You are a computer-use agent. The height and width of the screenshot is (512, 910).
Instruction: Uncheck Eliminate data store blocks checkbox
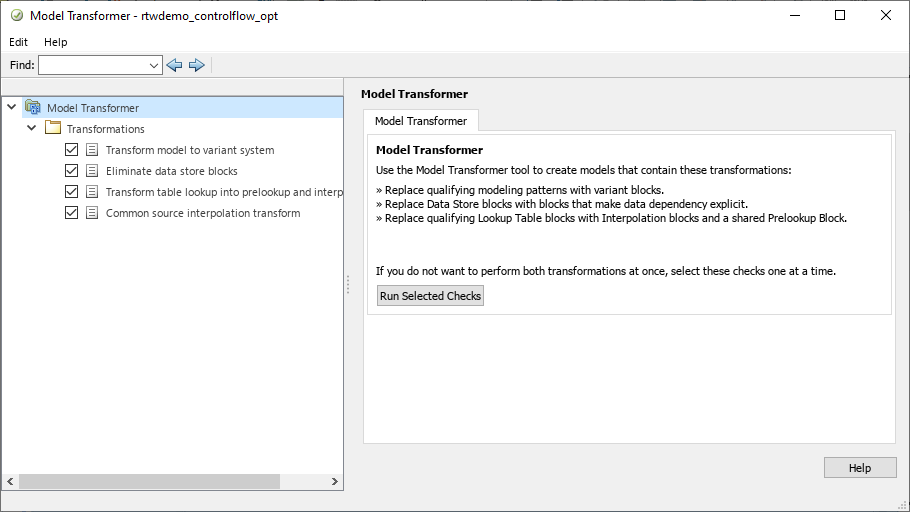click(x=71, y=171)
